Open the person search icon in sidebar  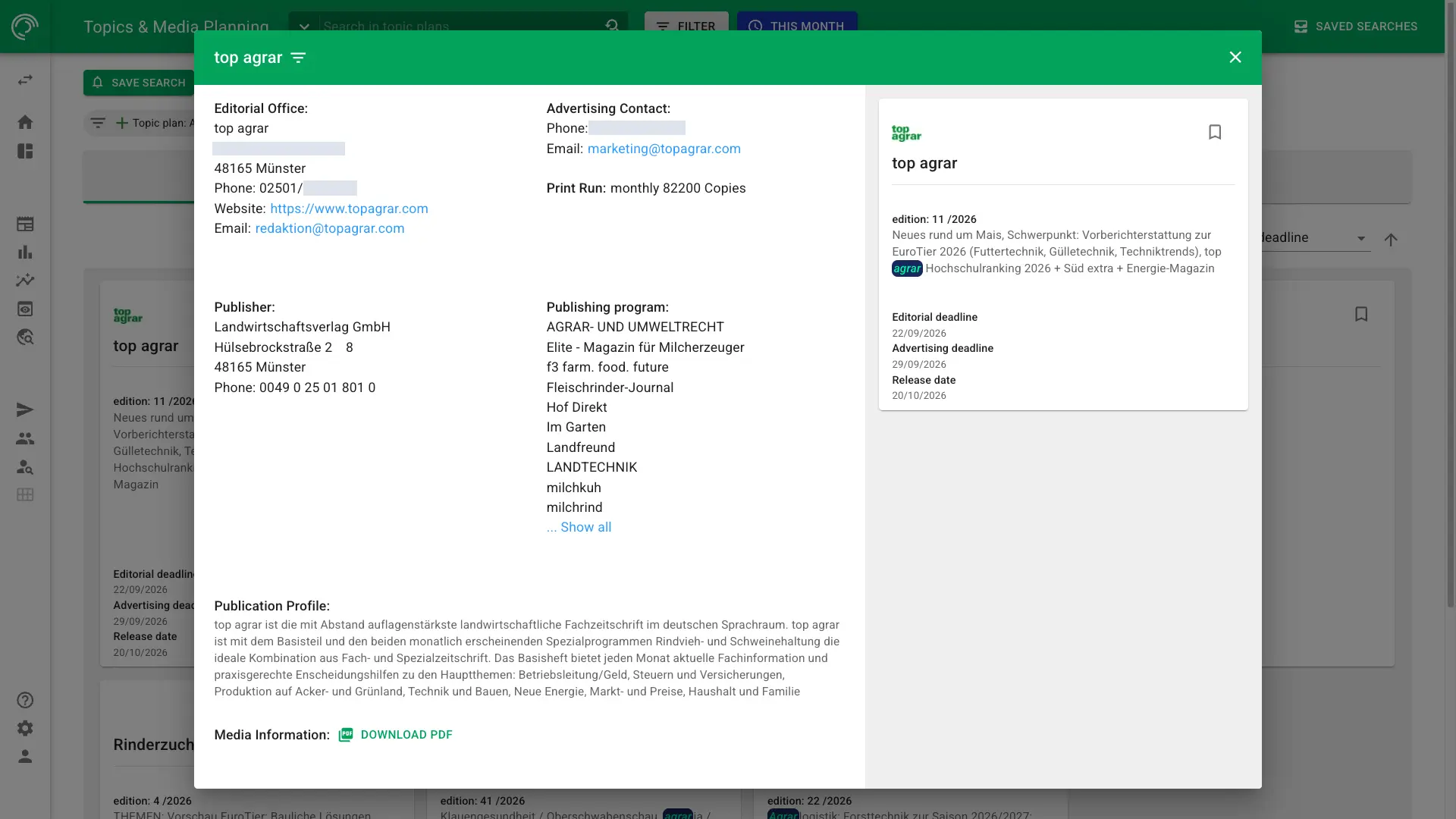pos(25,466)
